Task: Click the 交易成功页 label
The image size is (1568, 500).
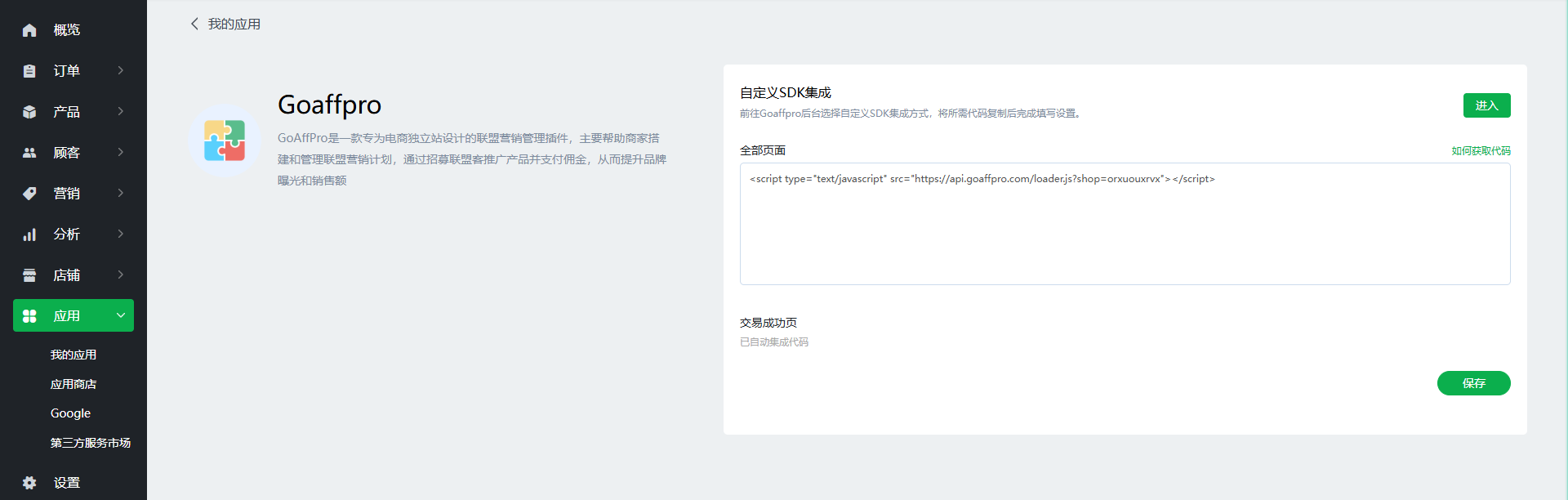Action: [x=768, y=323]
